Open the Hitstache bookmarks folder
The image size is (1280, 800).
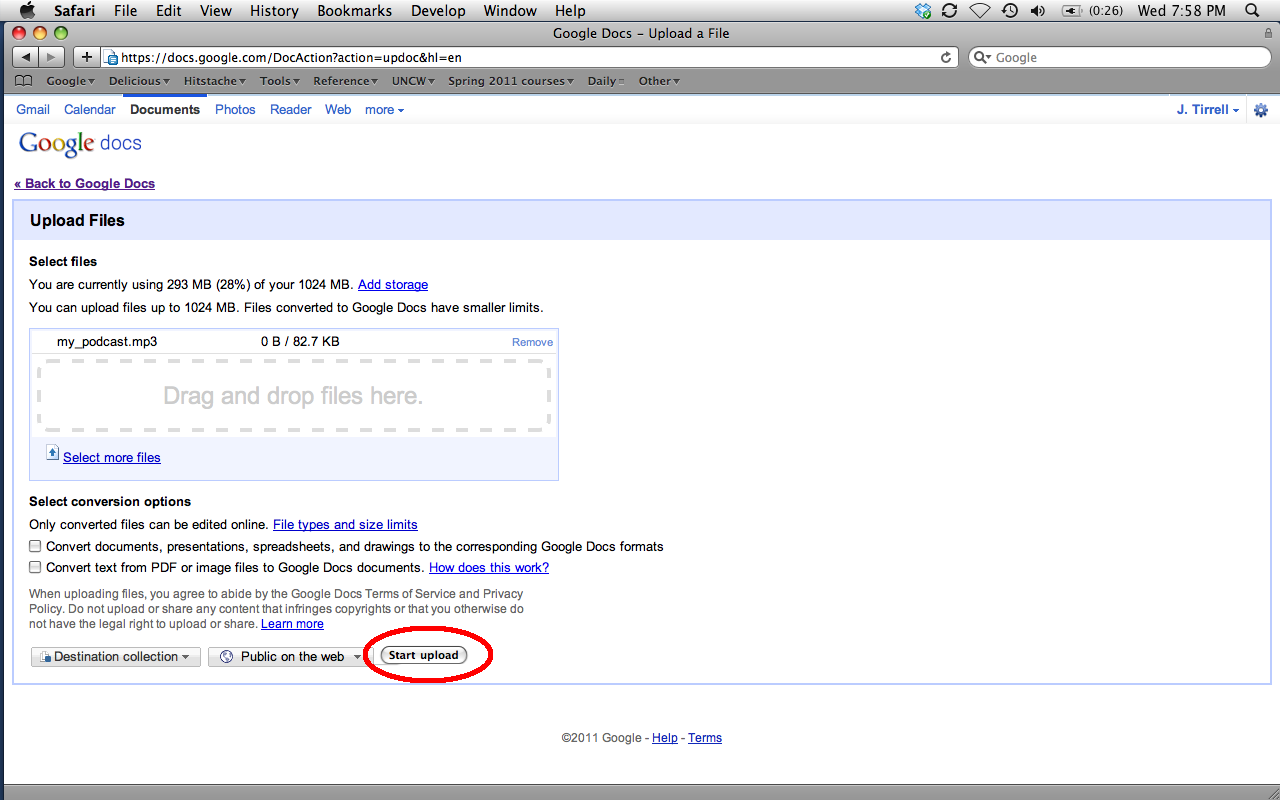(215, 81)
